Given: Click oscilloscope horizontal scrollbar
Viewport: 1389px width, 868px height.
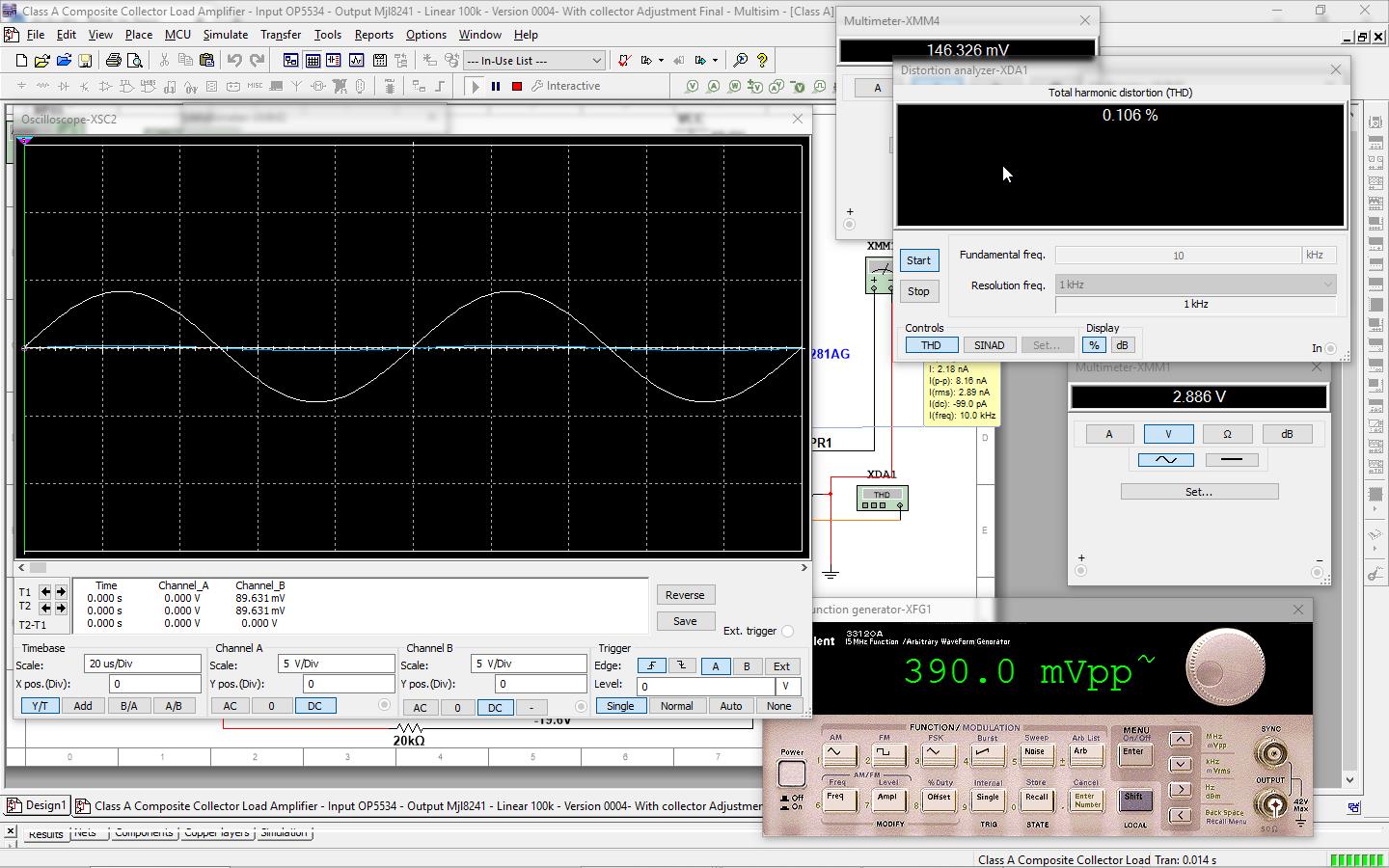Looking at the screenshot, I should 413,568.
